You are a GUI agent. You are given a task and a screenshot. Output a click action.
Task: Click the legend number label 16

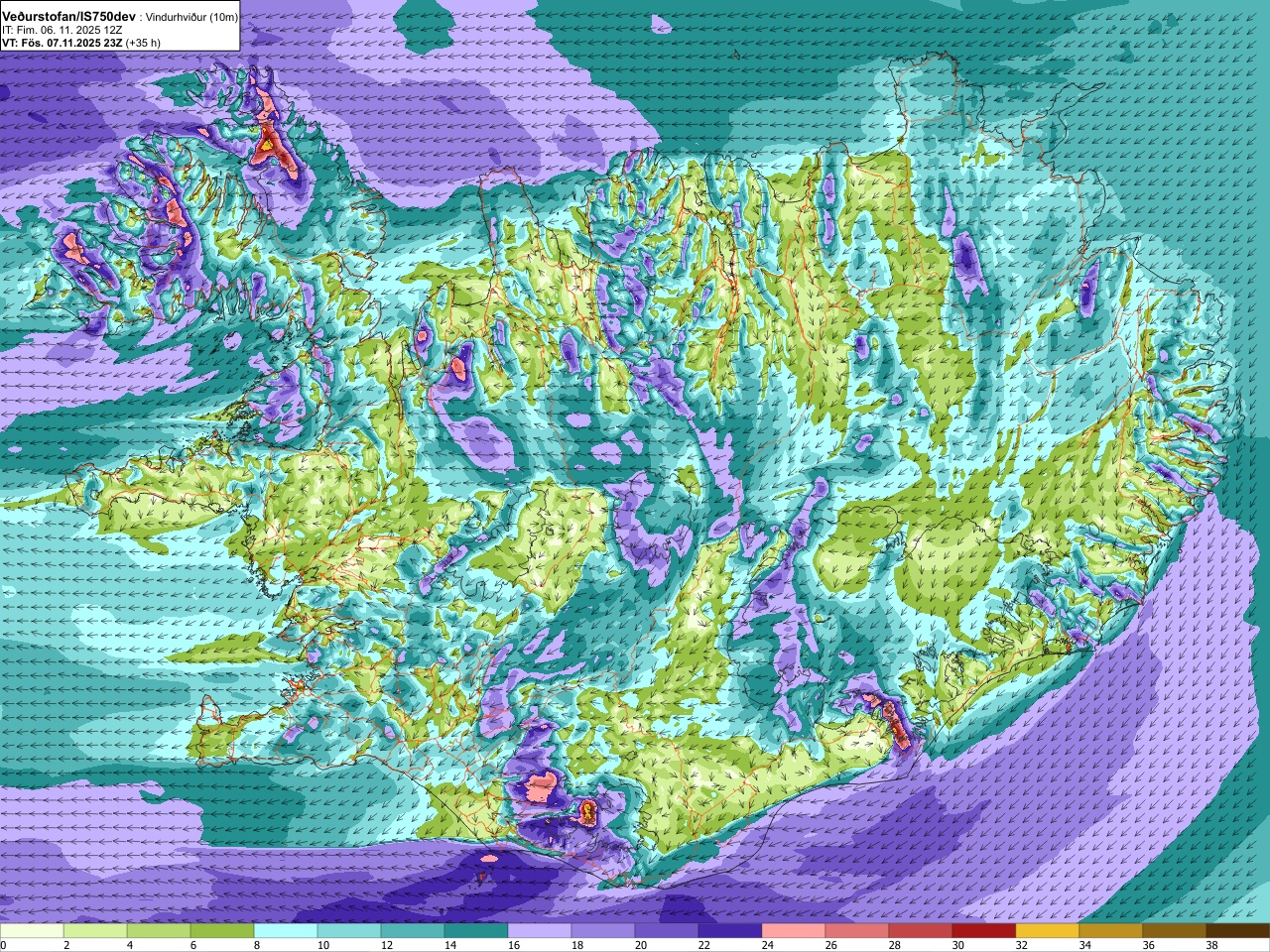[x=514, y=945]
